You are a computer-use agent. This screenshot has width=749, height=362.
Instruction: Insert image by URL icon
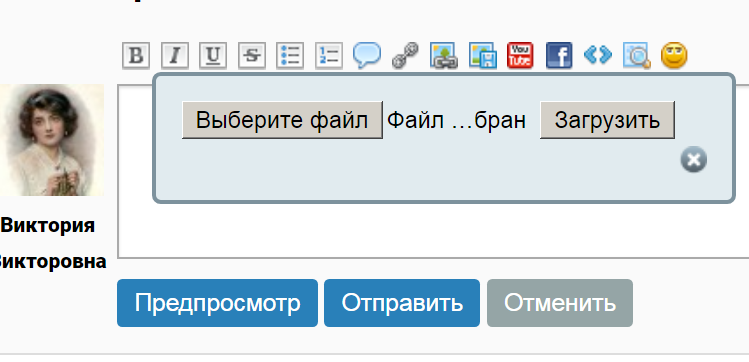click(444, 56)
